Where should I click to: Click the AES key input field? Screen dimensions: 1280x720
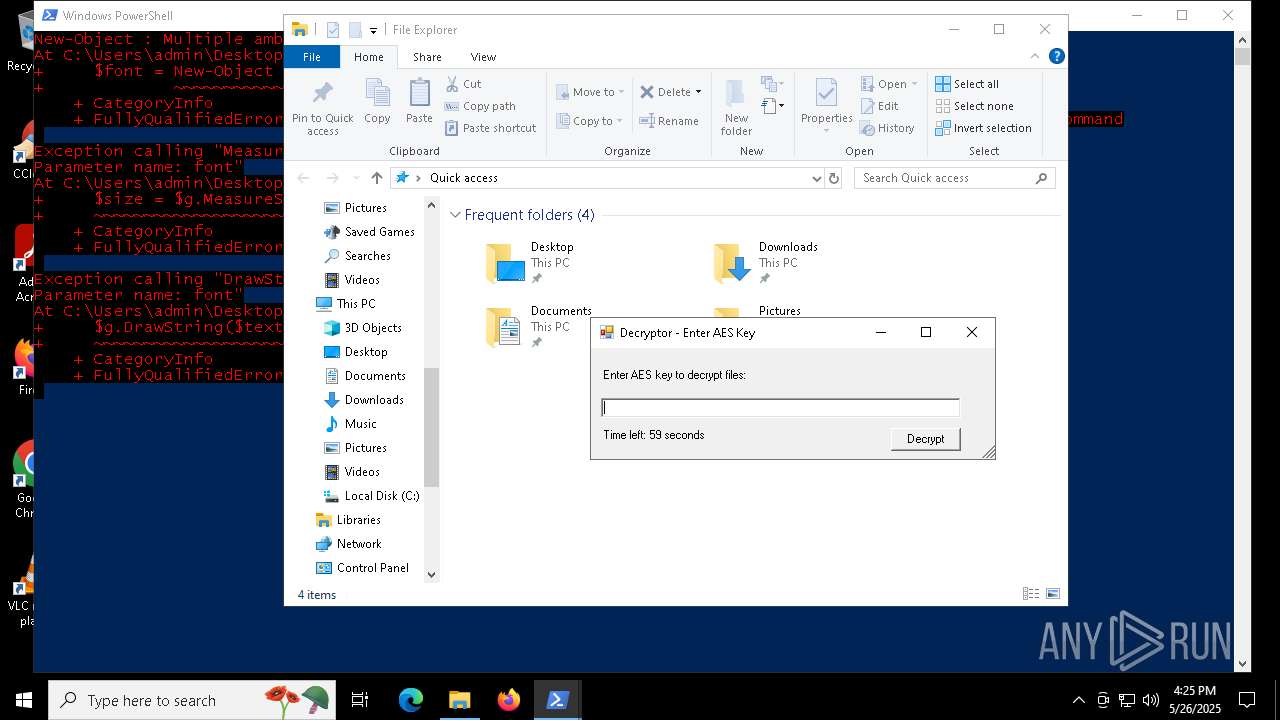click(x=780, y=407)
